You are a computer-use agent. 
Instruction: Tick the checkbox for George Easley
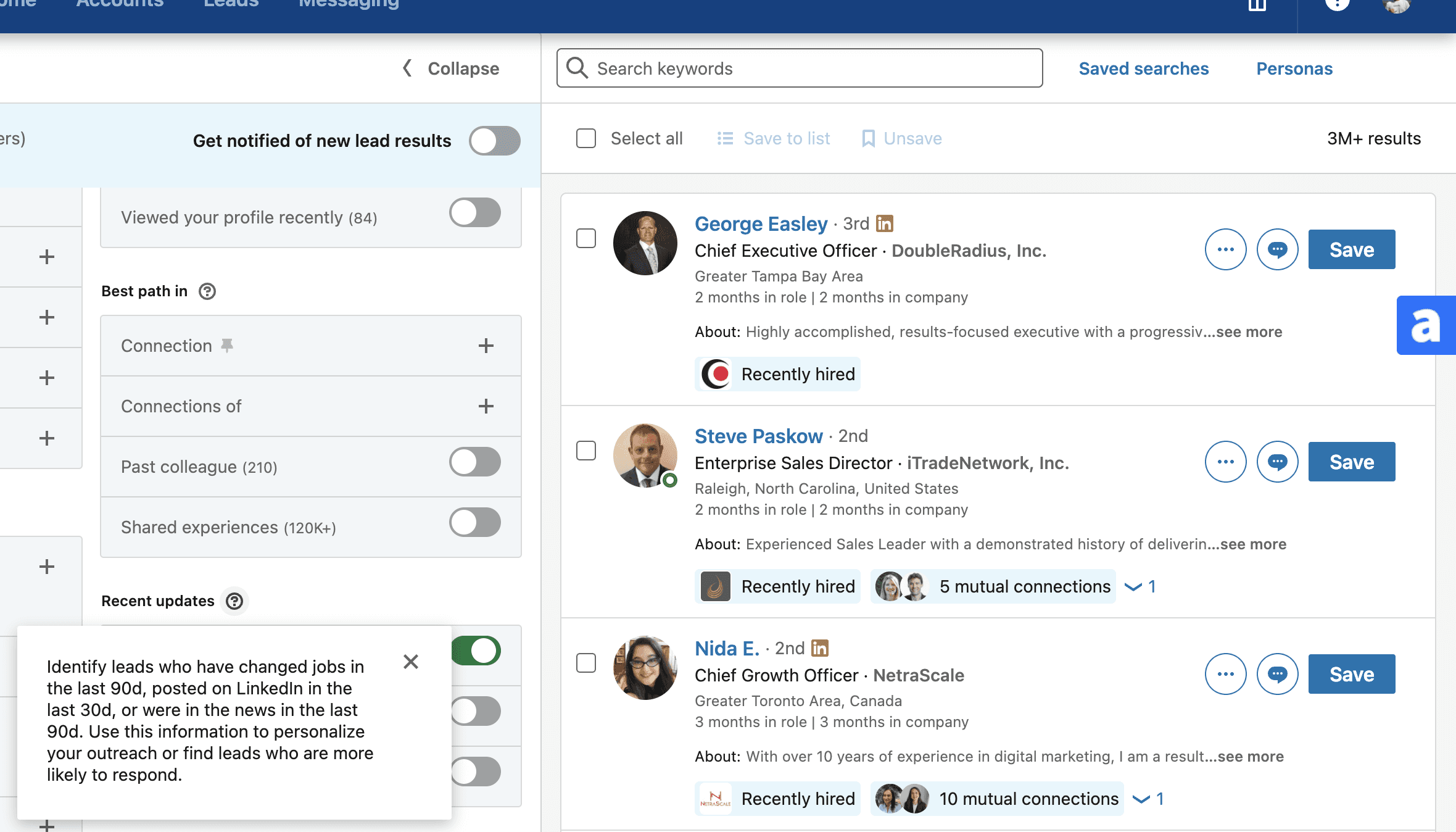586,238
